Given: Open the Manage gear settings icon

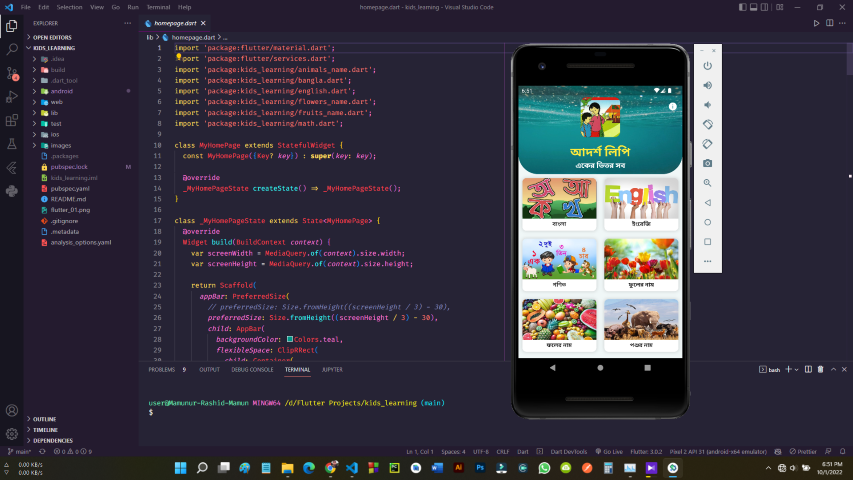Looking at the screenshot, I should (x=11, y=434).
